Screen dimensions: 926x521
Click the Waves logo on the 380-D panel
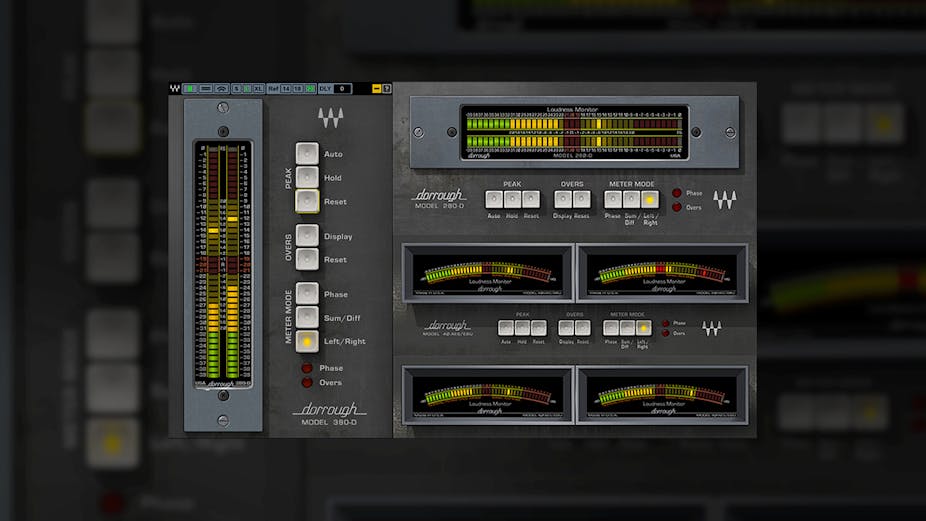[330, 119]
